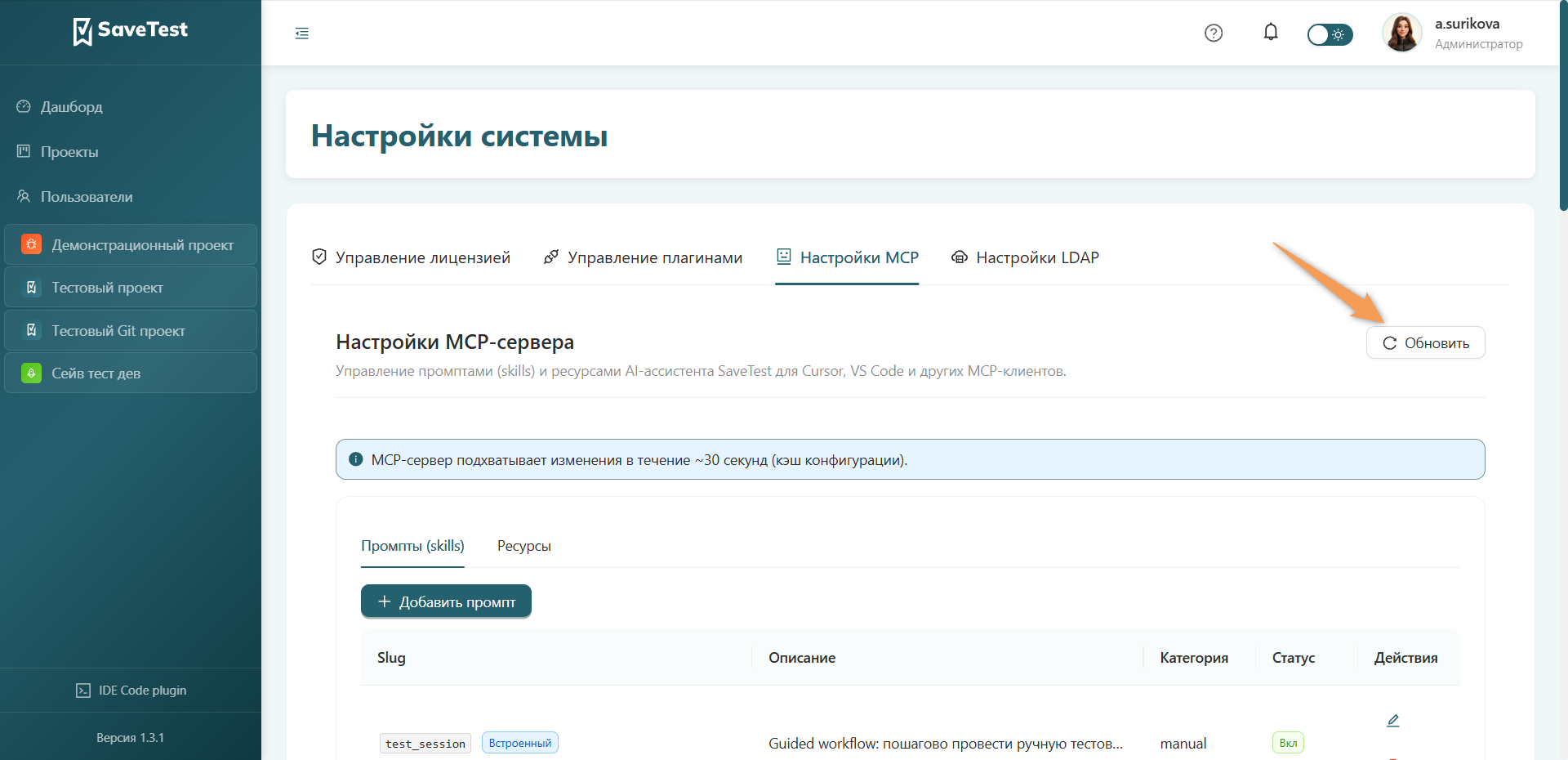Viewport: 1568px width, 760px height.
Task: Switch to Настройки LDAP tab
Action: click(x=1025, y=257)
